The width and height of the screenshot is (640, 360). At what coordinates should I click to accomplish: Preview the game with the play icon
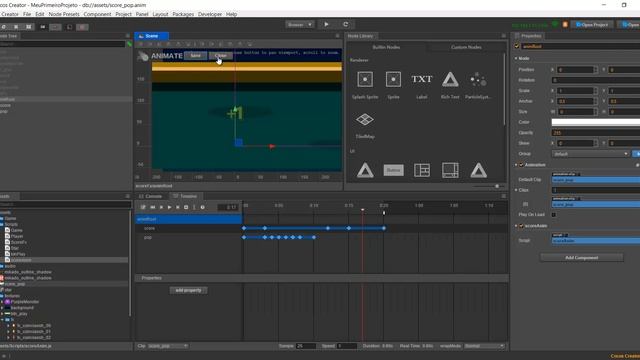[x=326, y=24]
